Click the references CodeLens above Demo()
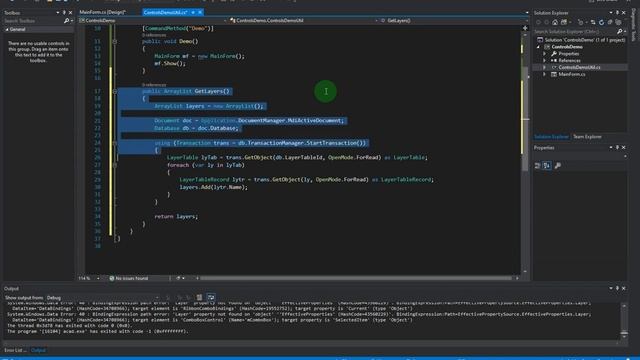Viewport: 640px width, 360px height. [x=154, y=36]
